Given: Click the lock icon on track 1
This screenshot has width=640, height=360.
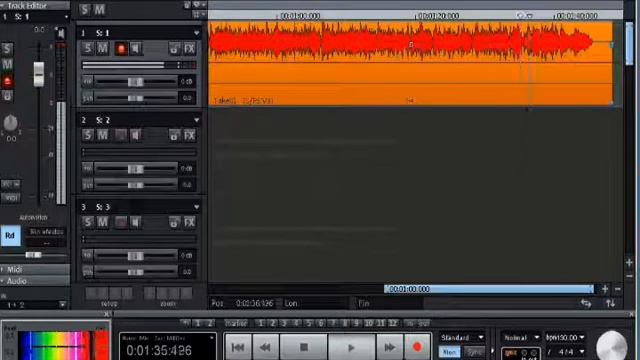Looking at the screenshot, I should point(174,49).
